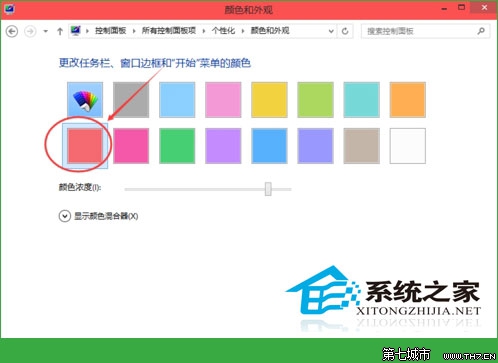Close the 颜色和外观 window
Image resolution: width=498 pixels, height=363 pixels.
coord(484,8)
